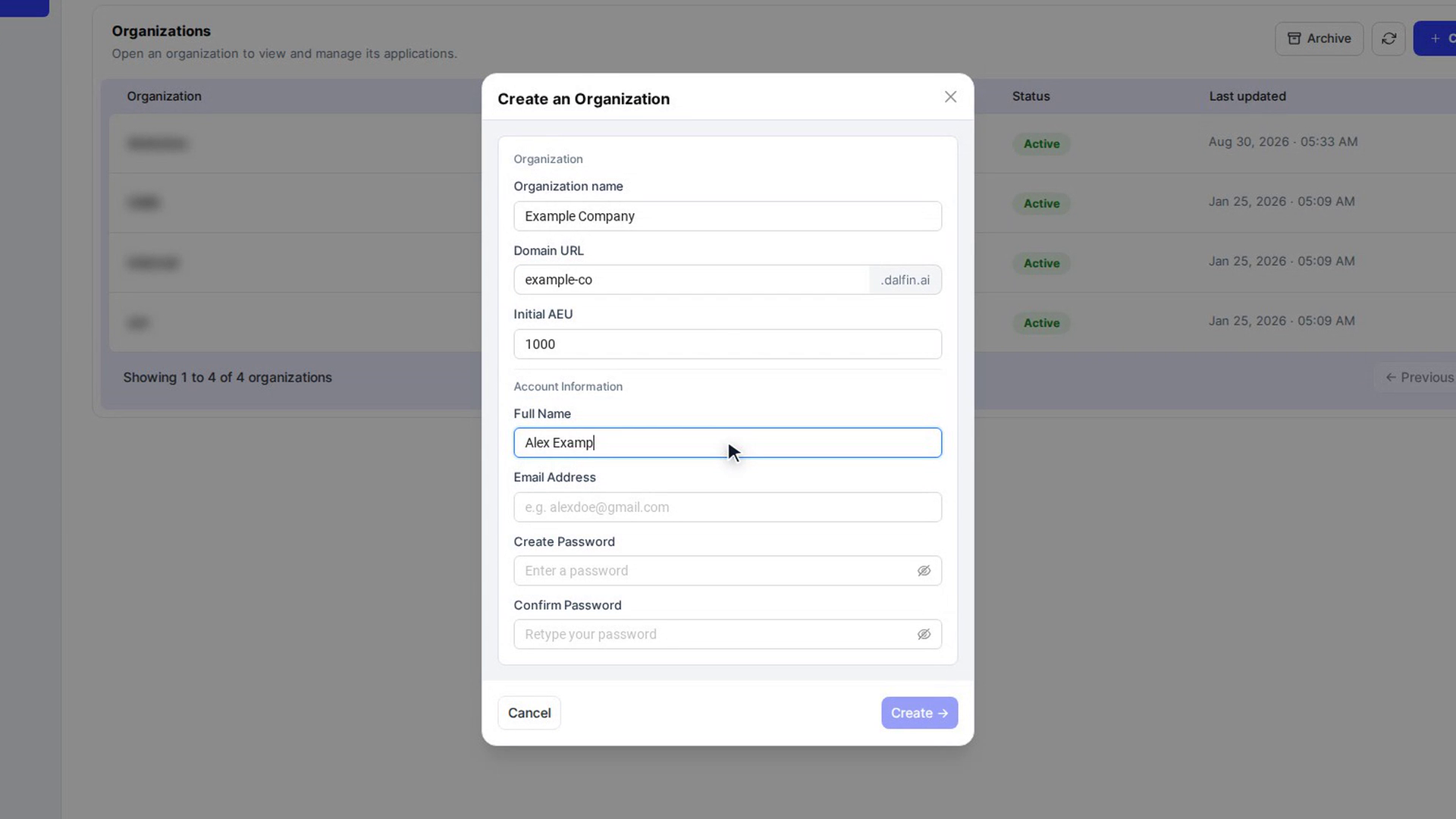Click the Aug 30, 2026 timestamp
Image resolution: width=1456 pixels, height=819 pixels.
click(1283, 142)
